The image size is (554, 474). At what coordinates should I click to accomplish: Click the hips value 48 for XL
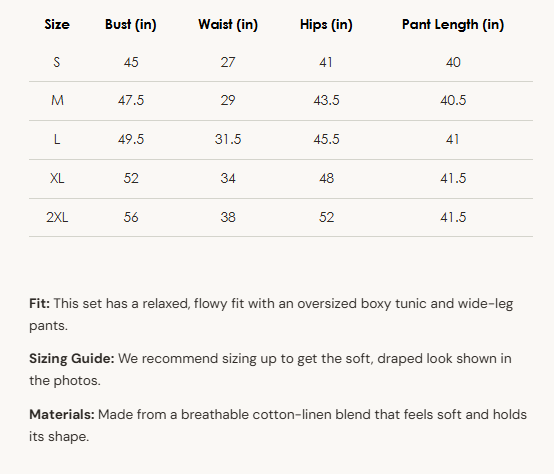coord(326,178)
